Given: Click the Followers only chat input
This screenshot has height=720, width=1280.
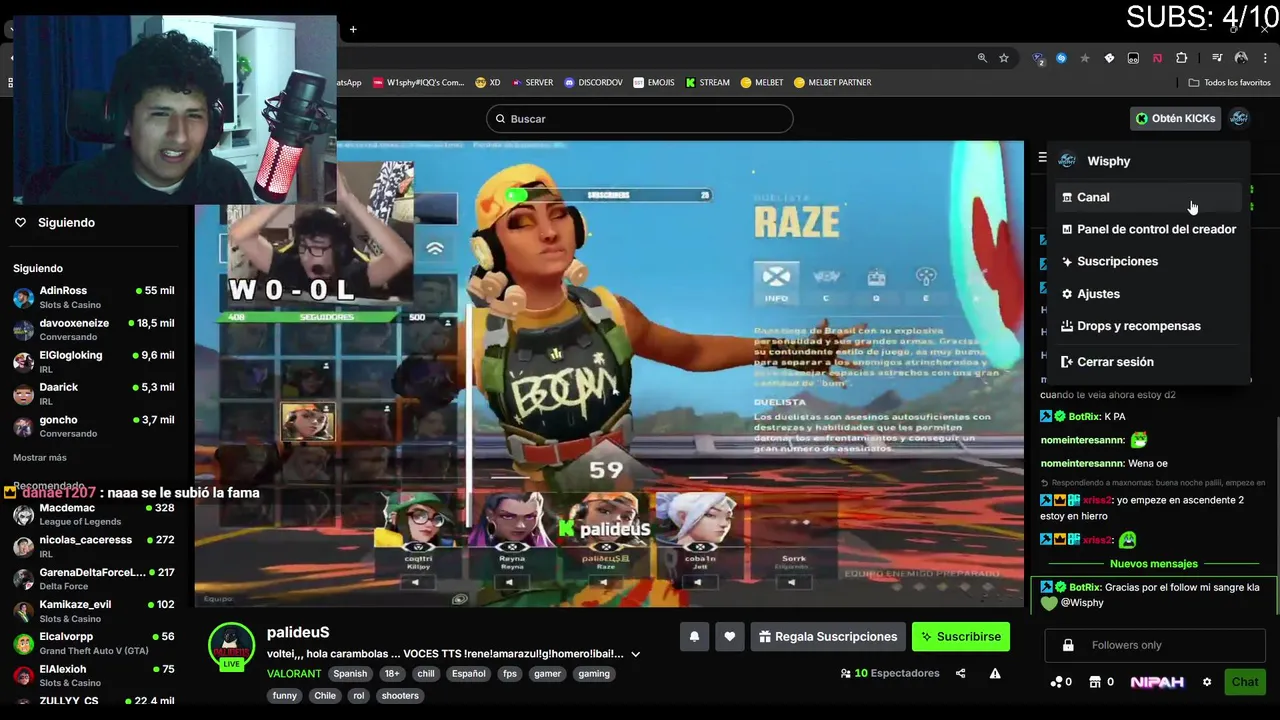Looking at the screenshot, I should coord(1155,645).
